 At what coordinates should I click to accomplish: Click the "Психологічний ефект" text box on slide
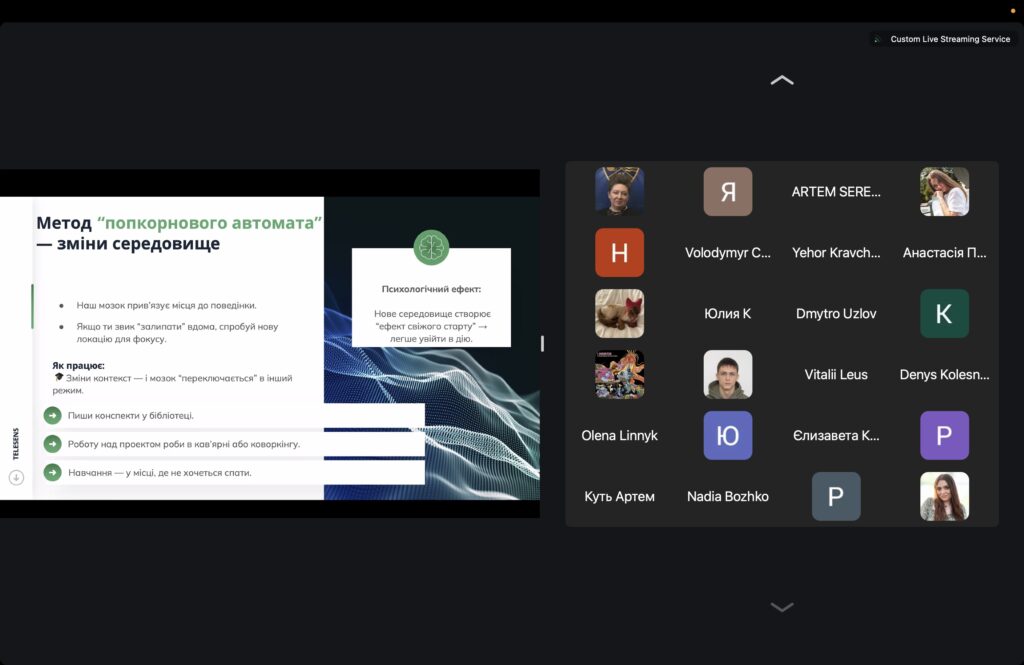(431, 298)
